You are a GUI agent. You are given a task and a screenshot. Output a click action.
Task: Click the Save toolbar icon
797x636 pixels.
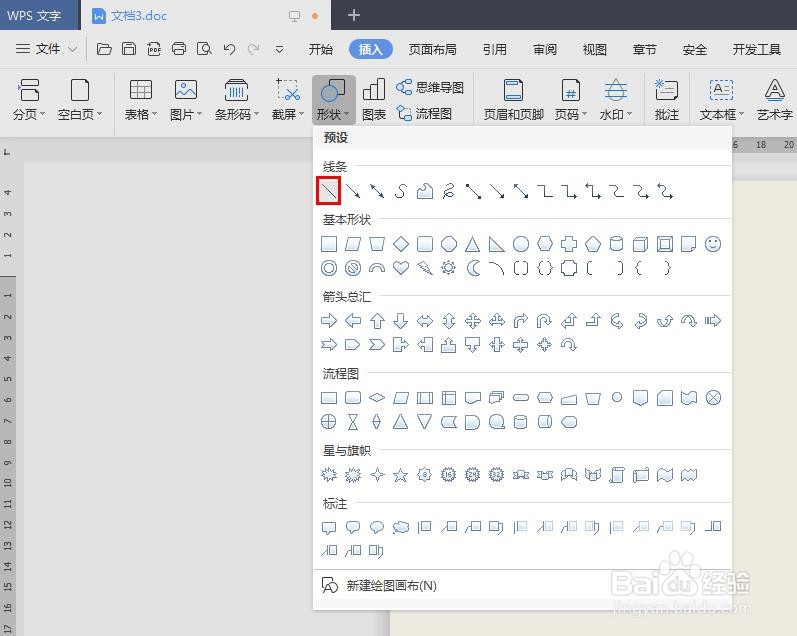(129, 49)
